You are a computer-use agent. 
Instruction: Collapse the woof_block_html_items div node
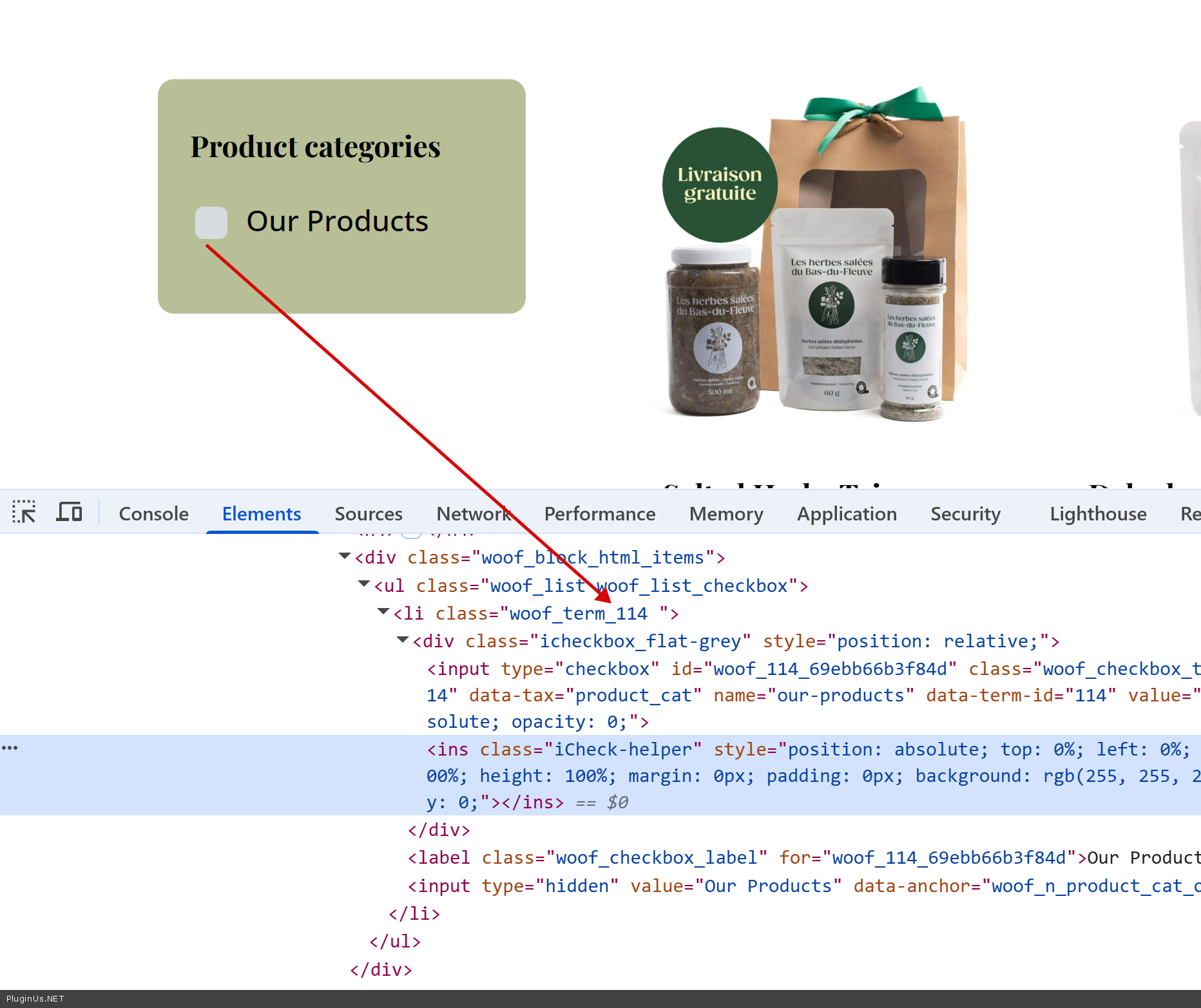coord(345,556)
